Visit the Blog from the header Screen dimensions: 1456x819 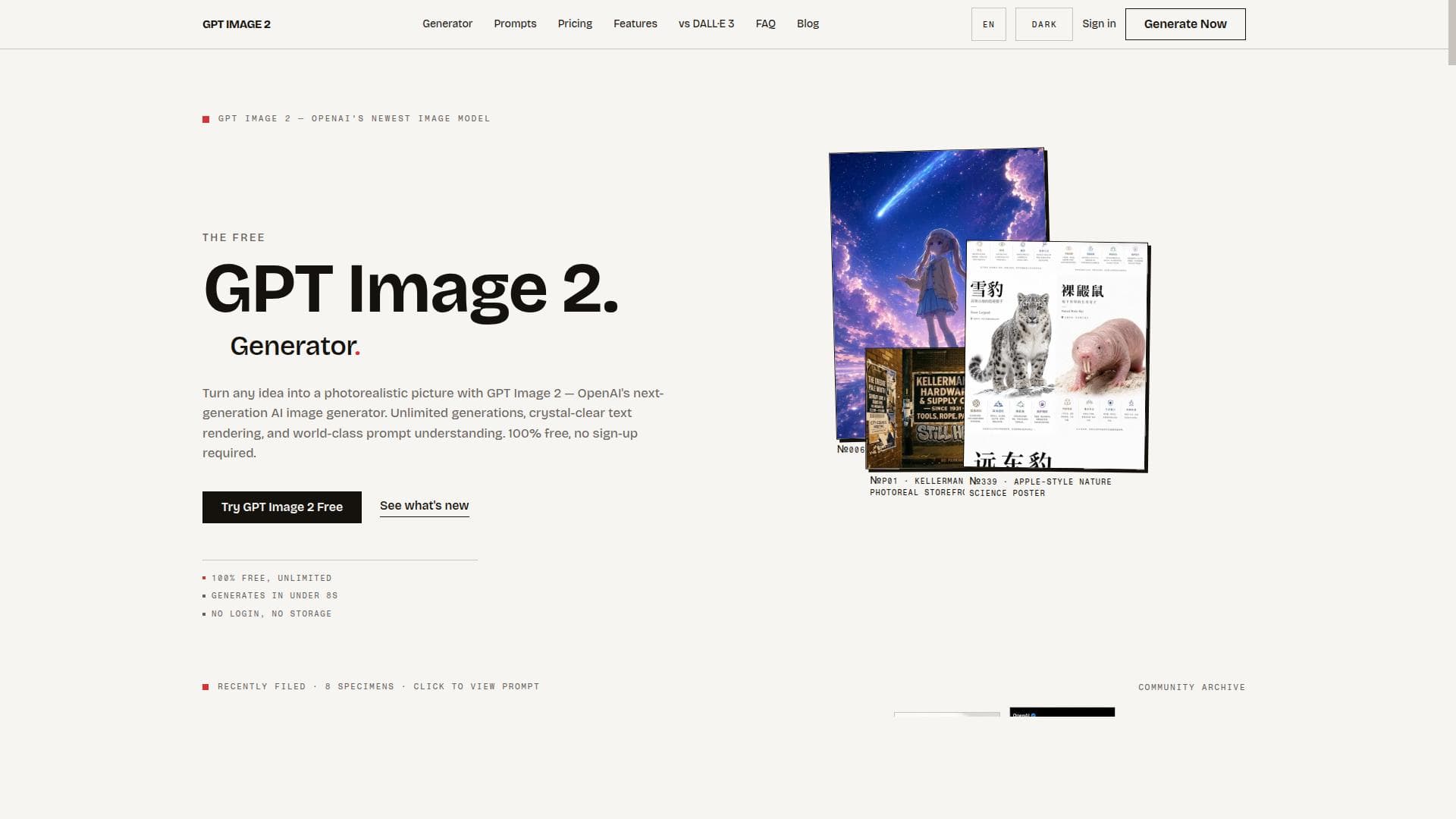point(808,24)
